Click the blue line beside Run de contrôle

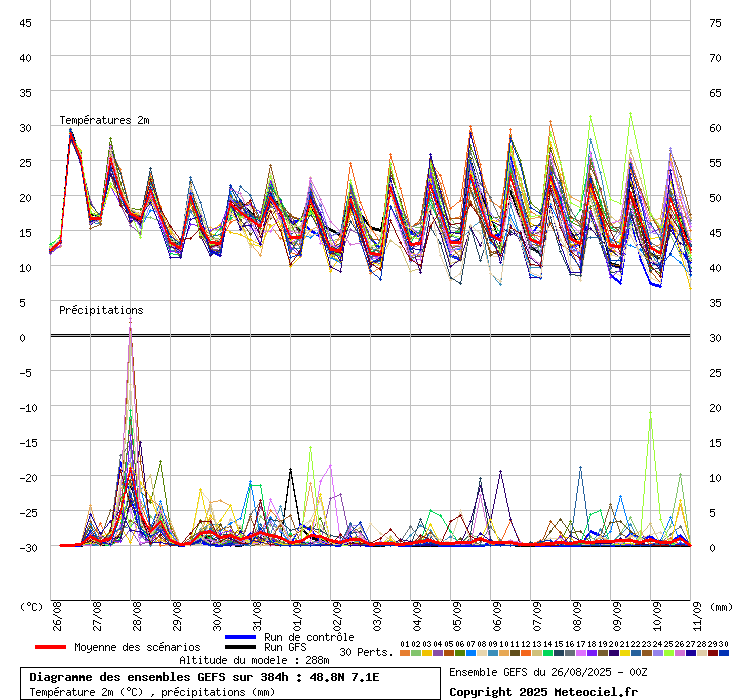[x=240, y=637]
